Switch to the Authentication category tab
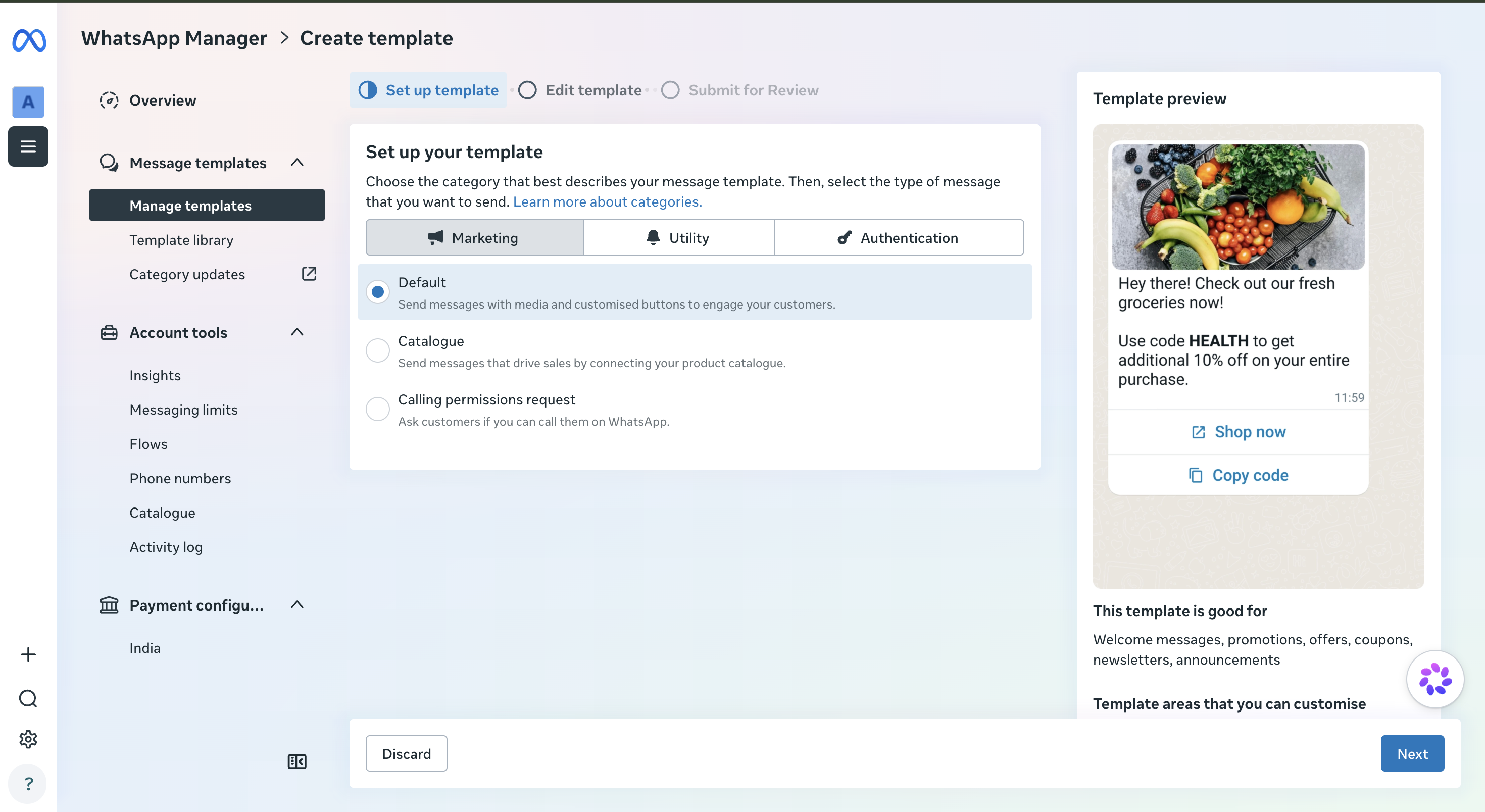Screen dimensions: 1485x812 click(x=899, y=237)
